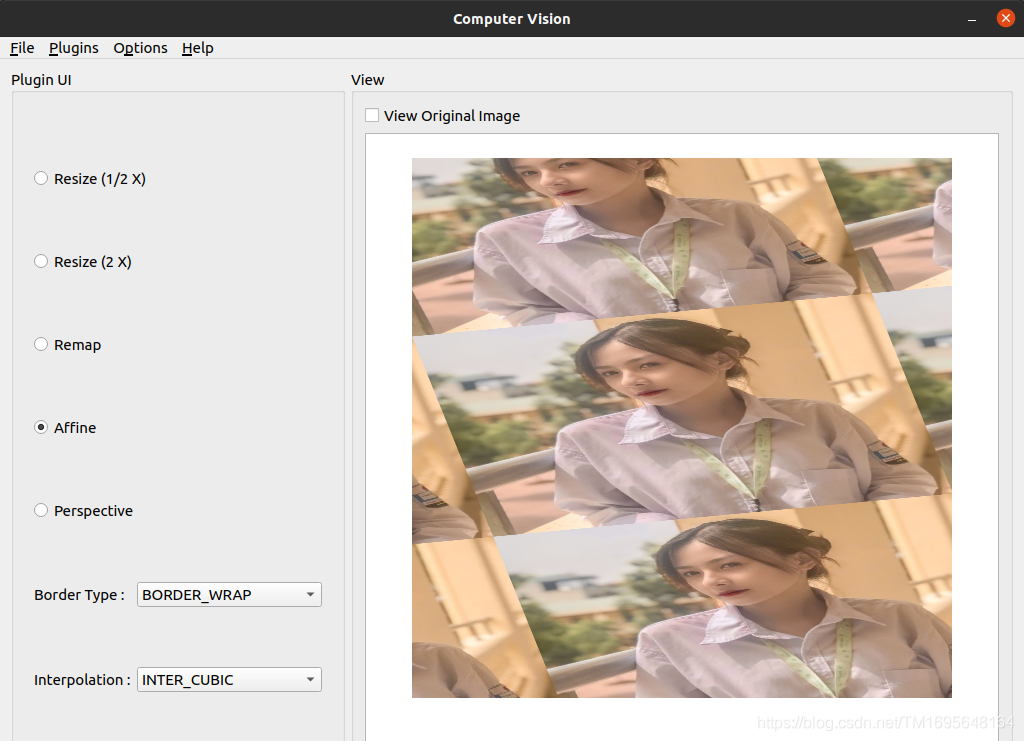
Task: Minimize the Computer Vision window
Action: point(972,19)
